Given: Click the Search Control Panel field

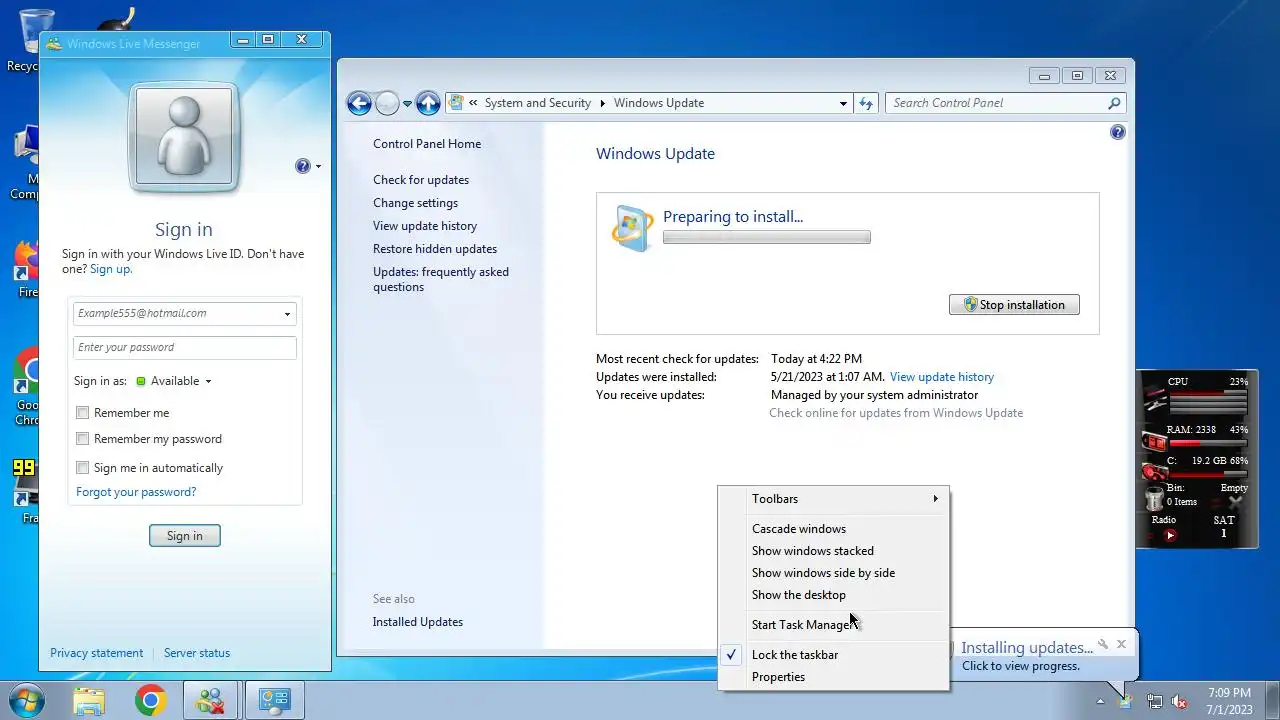Looking at the screenshot, I should (1005, 103).
